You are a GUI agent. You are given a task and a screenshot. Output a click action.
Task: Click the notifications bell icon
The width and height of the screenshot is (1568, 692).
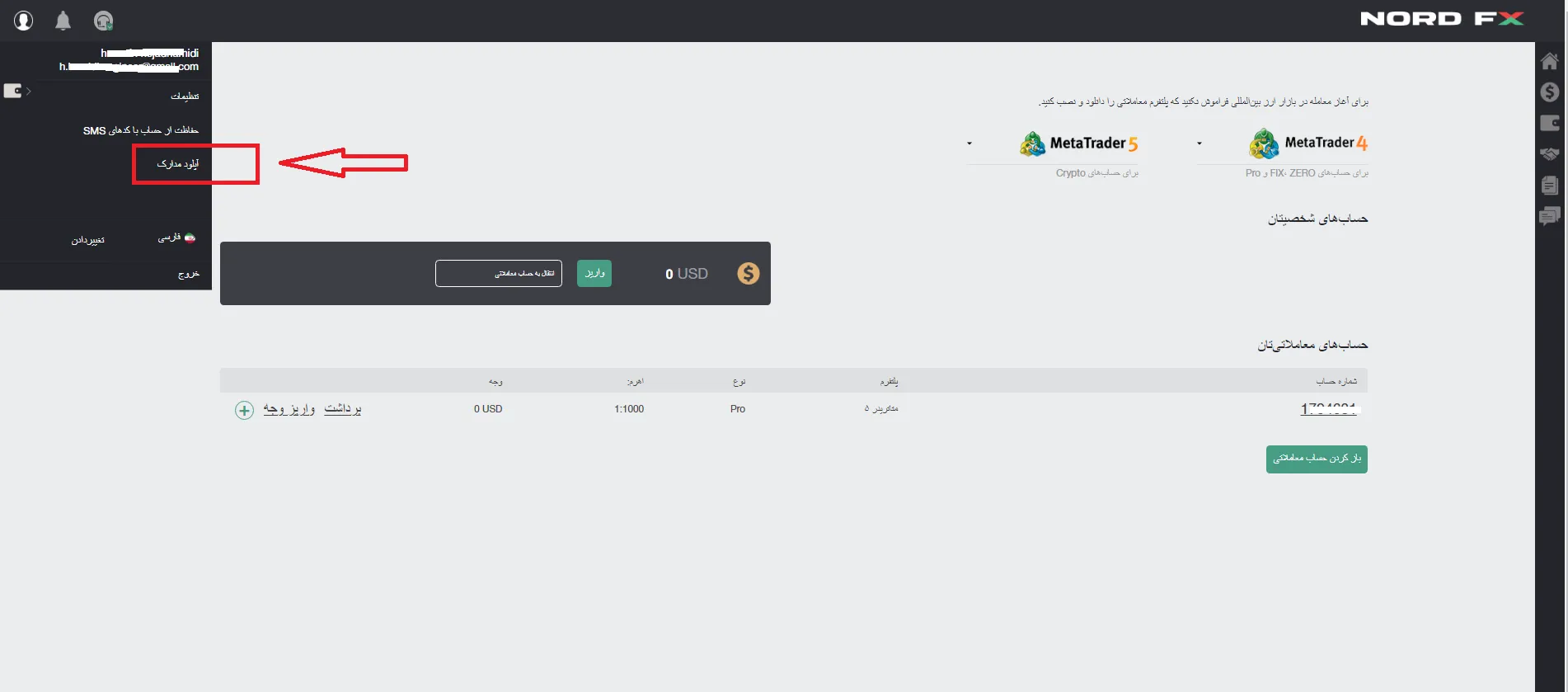pos(63,21)
